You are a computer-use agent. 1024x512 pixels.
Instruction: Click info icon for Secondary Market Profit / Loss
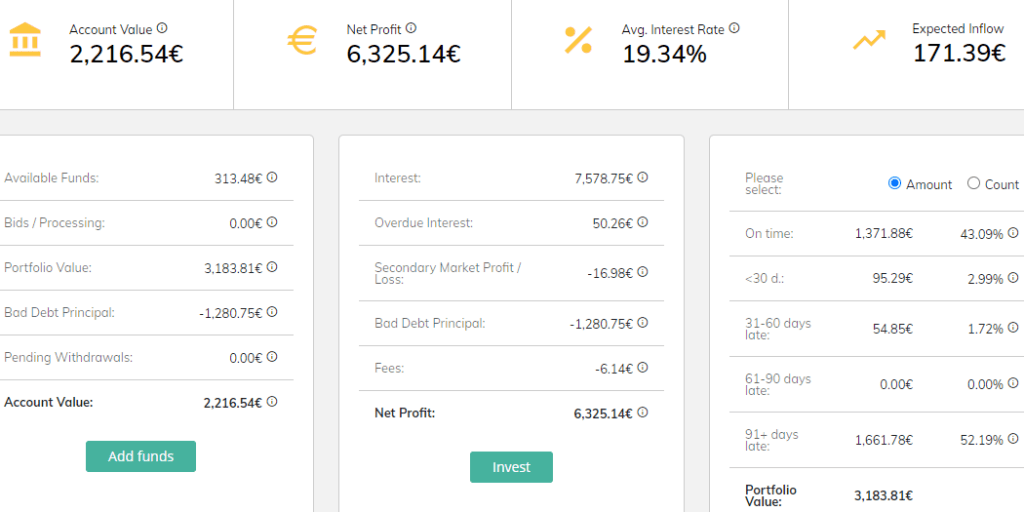point(643,272)
